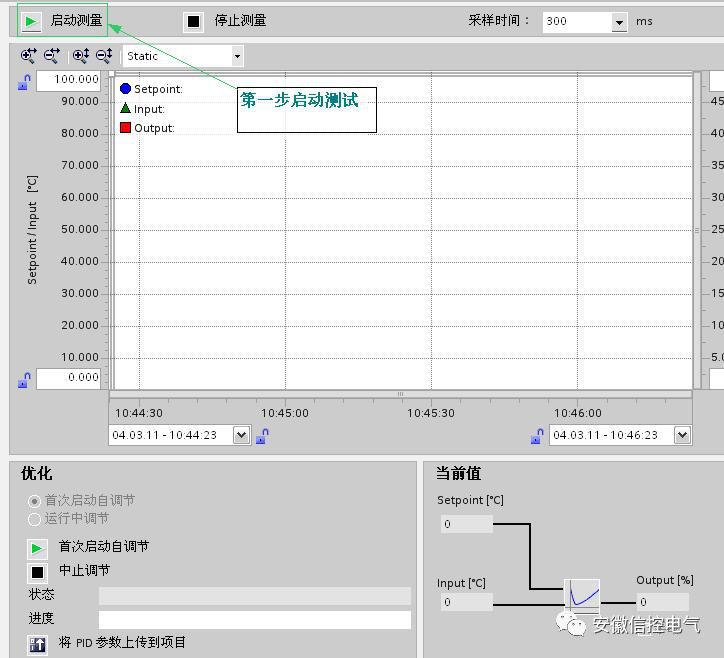Click the 进度 progress bar
This screenshot has height=658, width=724.
pos(254,620)
